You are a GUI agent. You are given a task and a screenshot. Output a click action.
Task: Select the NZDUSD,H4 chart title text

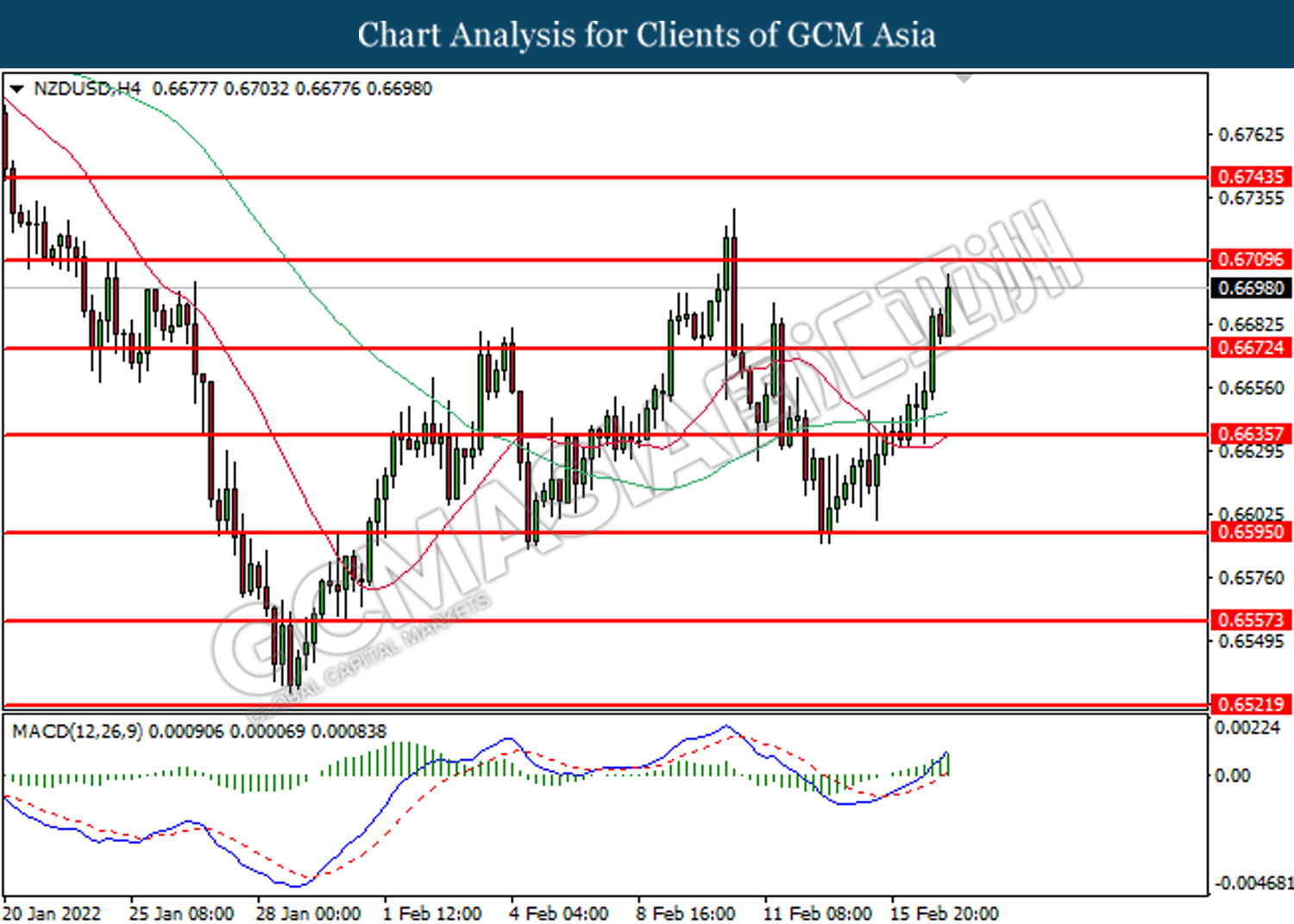87,89
